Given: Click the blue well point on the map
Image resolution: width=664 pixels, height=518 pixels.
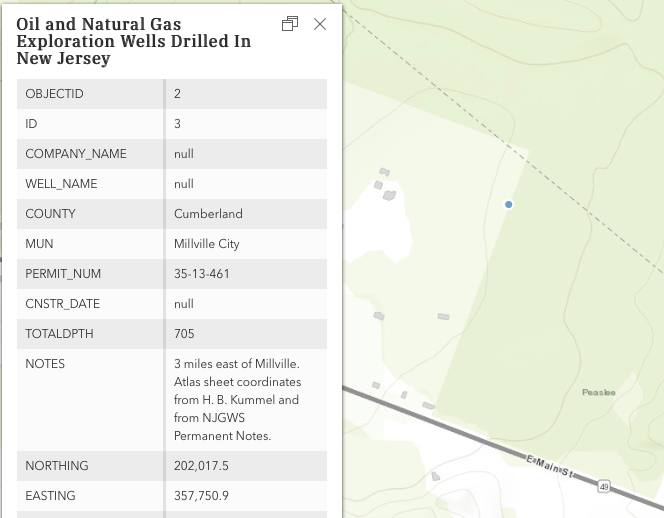Looking at the screenshot, I should tap(509, 204).
